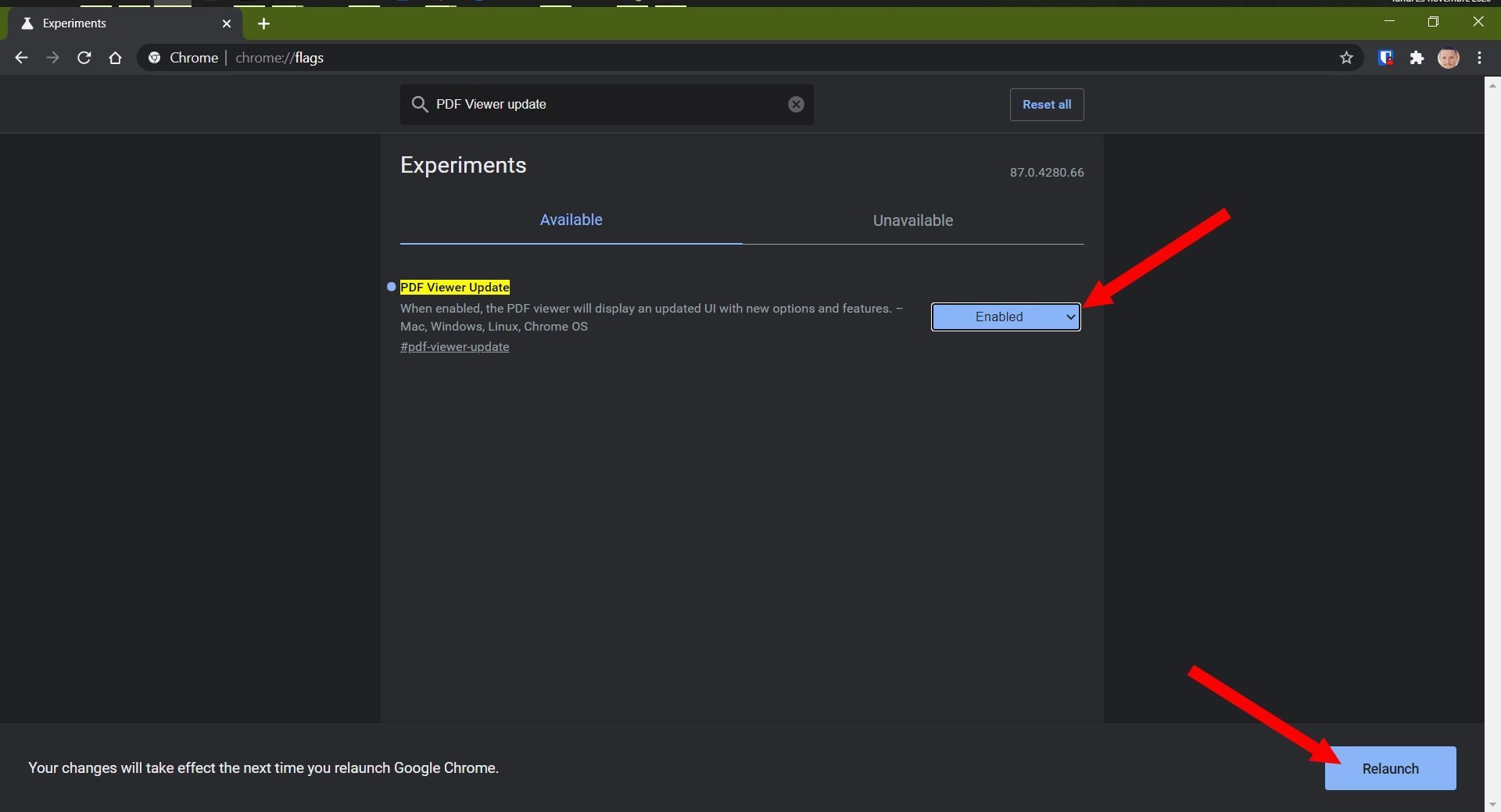Open Chrome's three-dot menu

tap(1479, 58)
